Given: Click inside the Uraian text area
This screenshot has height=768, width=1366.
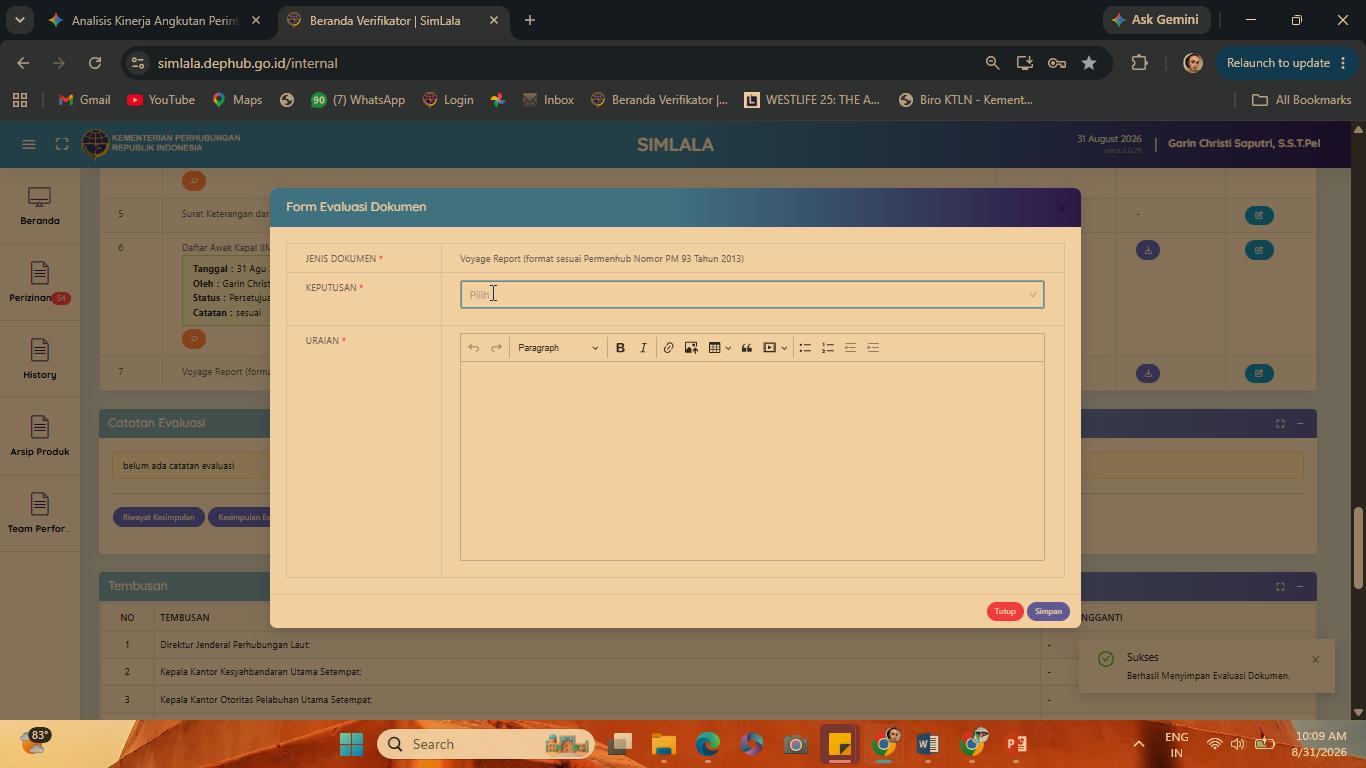Looking at the screenshot, I should click(752, 461).
